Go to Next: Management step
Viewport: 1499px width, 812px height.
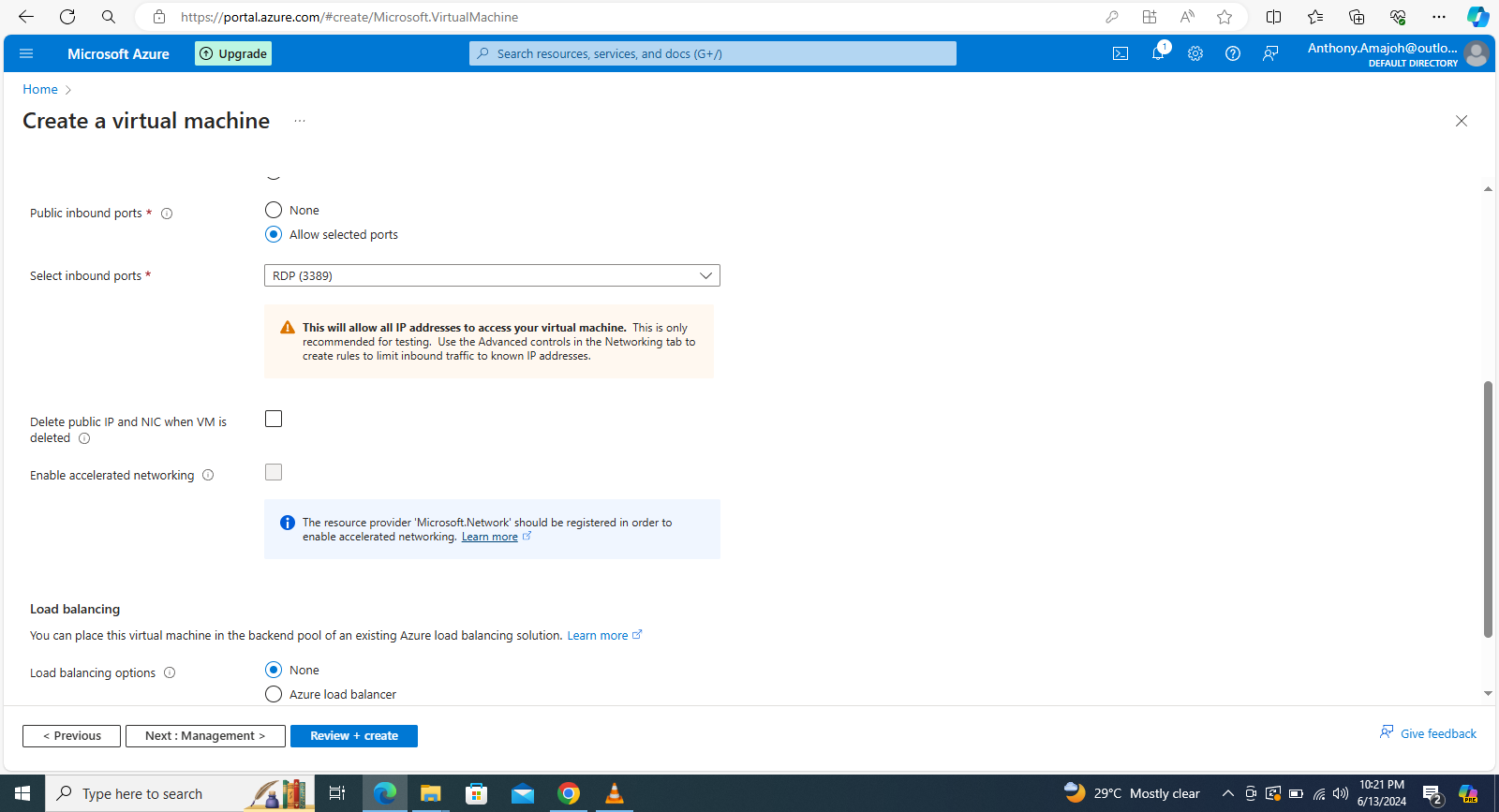[x=205, y=736]
